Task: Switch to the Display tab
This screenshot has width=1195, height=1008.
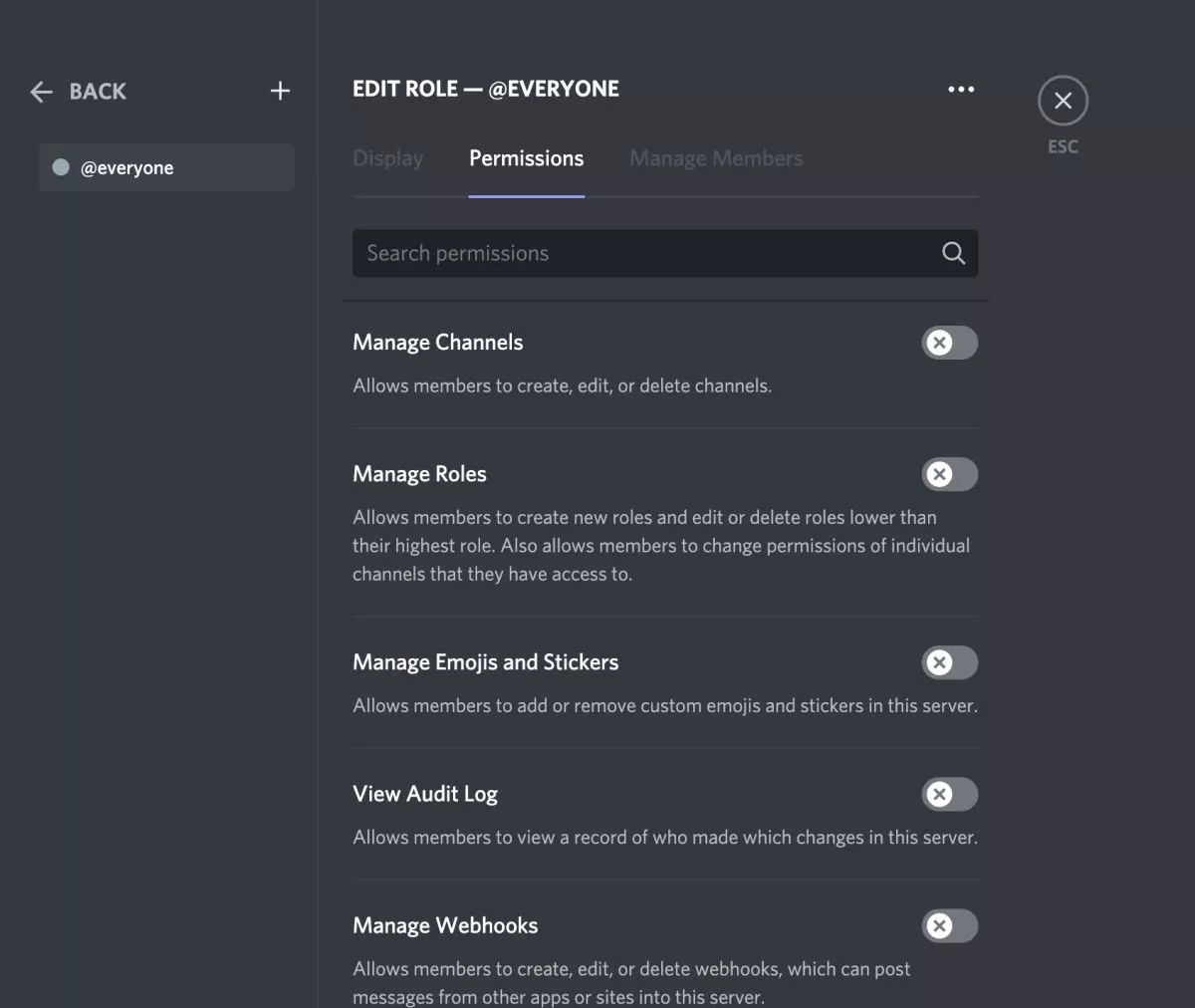Action: click(388, 158)
